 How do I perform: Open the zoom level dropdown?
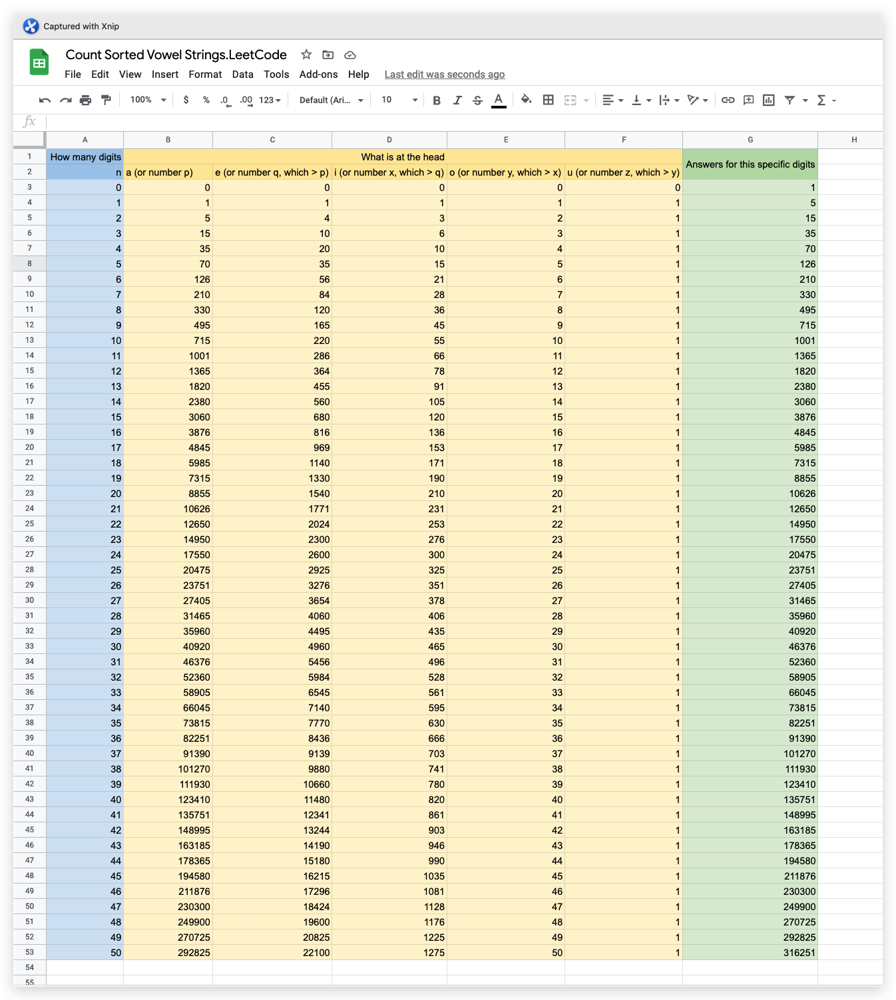pyautogui.click(x=146, y=100)
